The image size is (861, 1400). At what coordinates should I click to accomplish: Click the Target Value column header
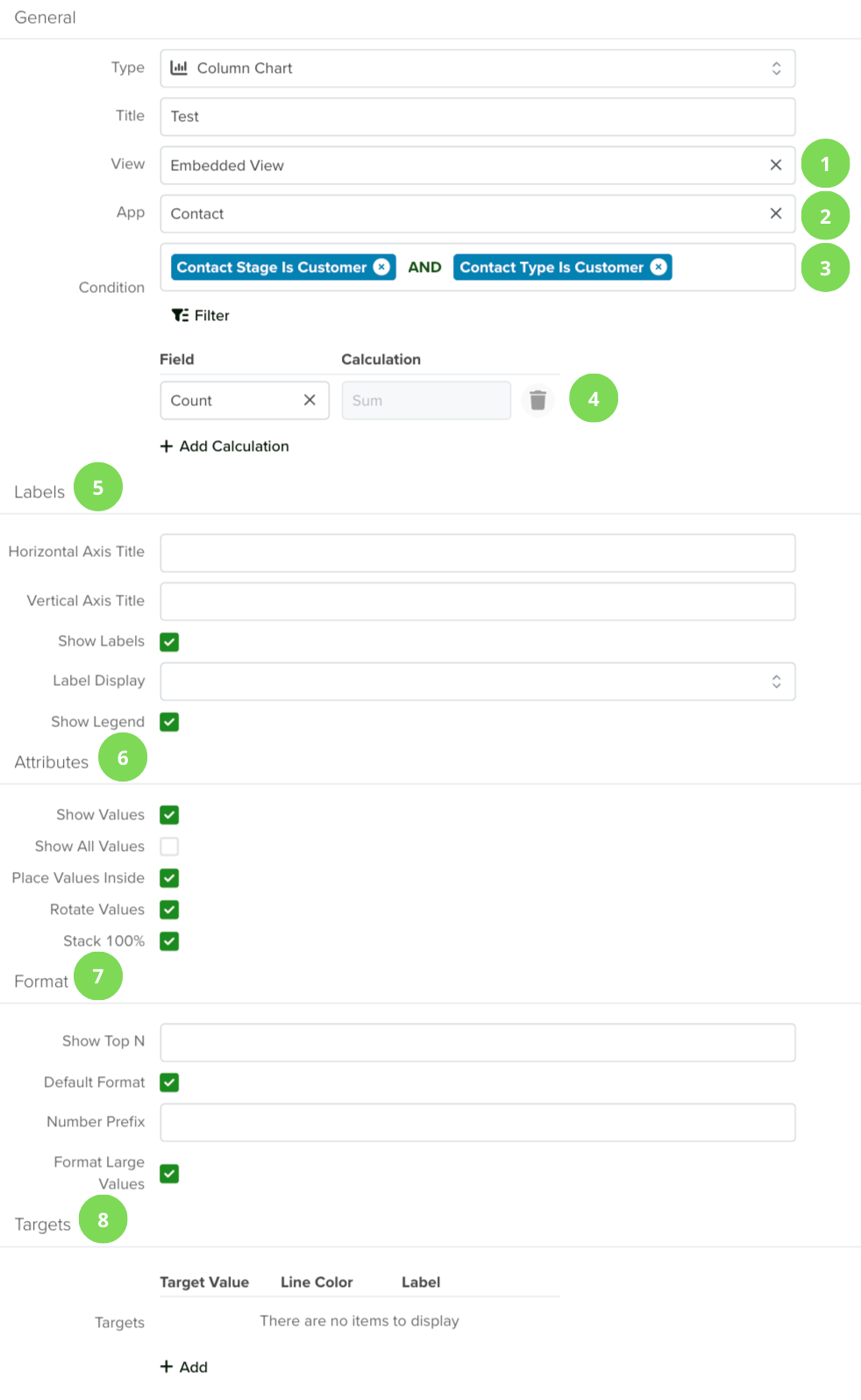tap(204, 1282)
